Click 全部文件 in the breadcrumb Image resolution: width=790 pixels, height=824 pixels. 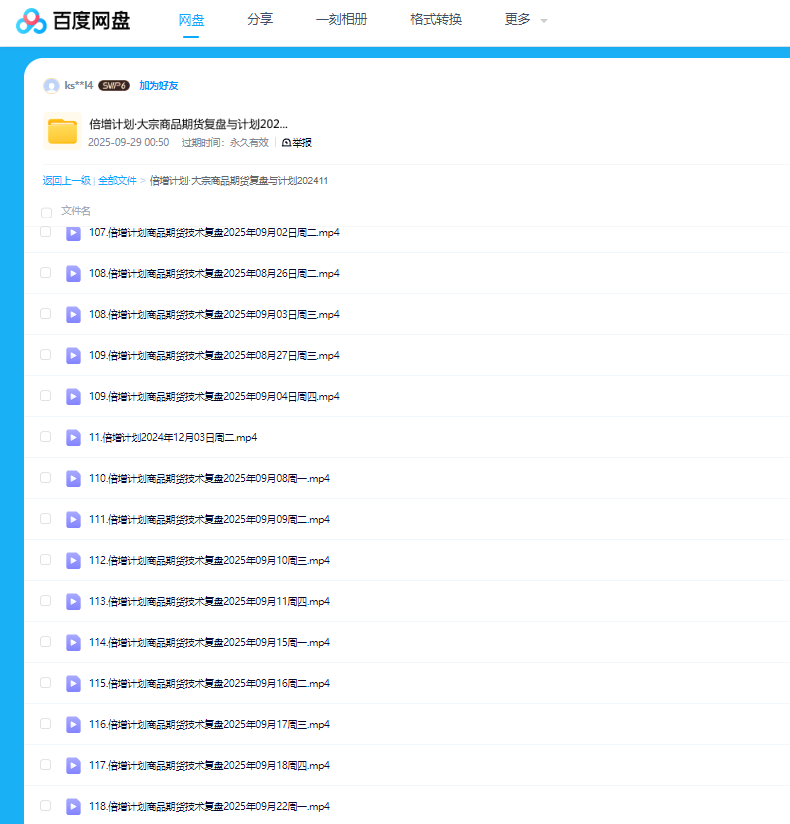coord(117,181)
